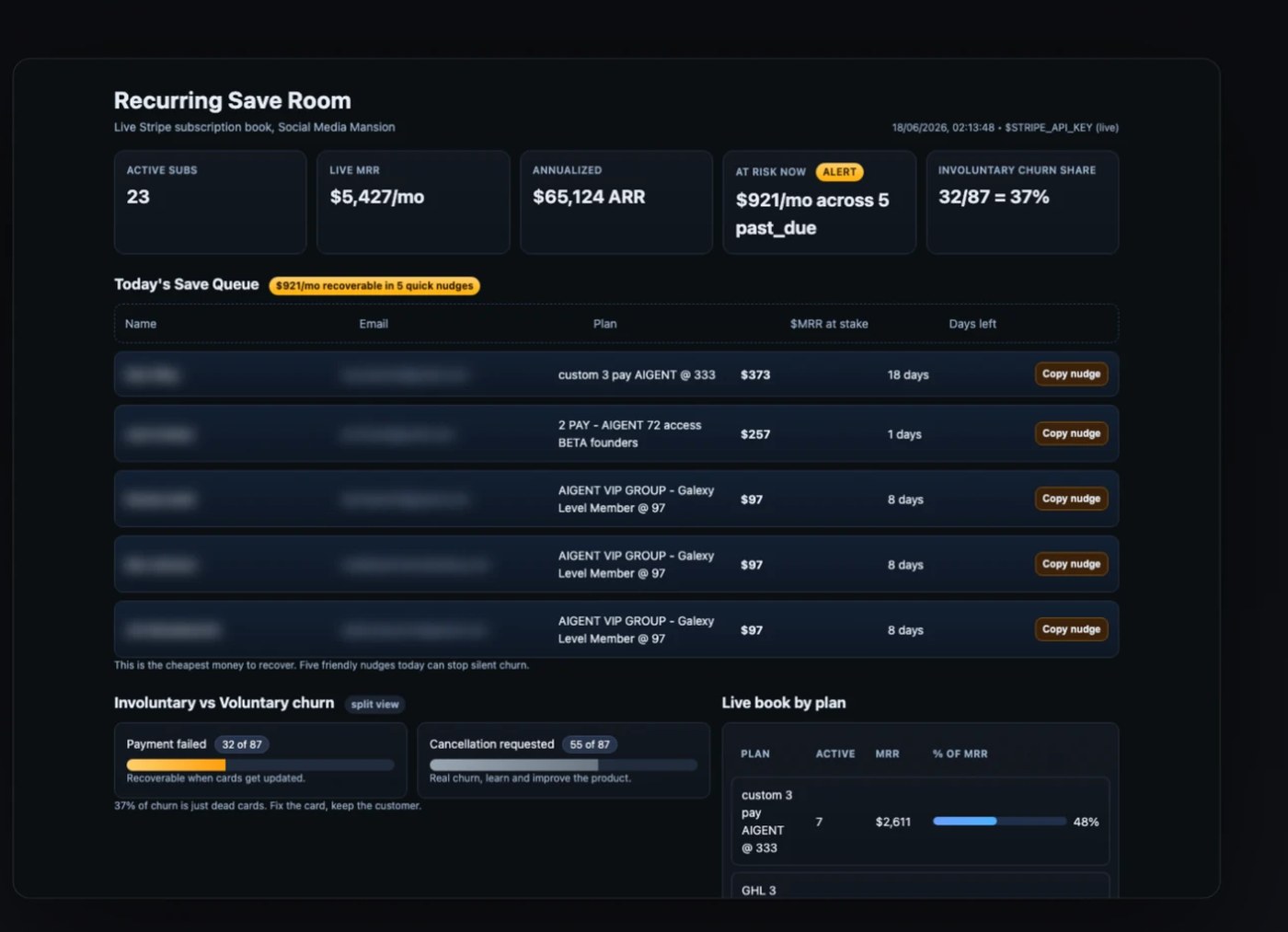Click the custom 3 pay AIGENT queue plan cell
The image size is (1288, 932).
[x=637, y=374]
